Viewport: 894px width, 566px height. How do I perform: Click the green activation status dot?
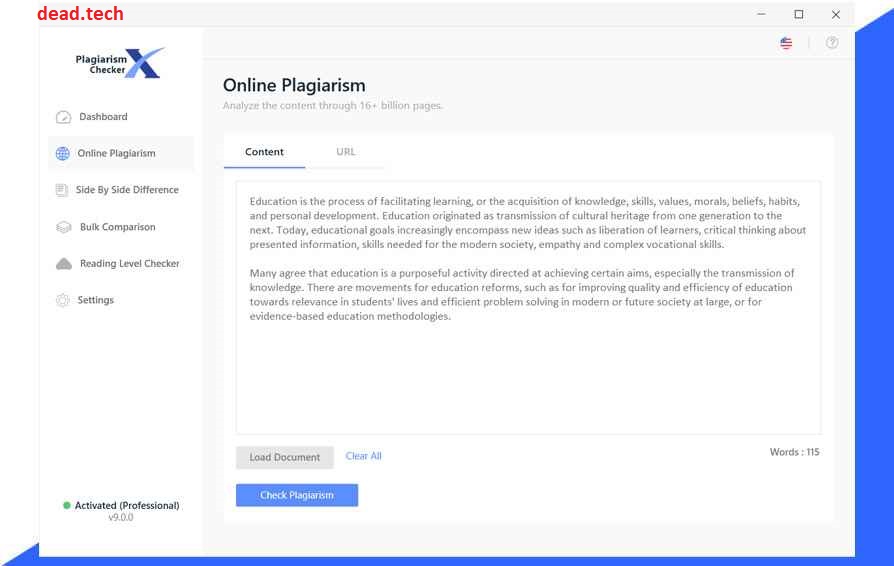point(67,505)
